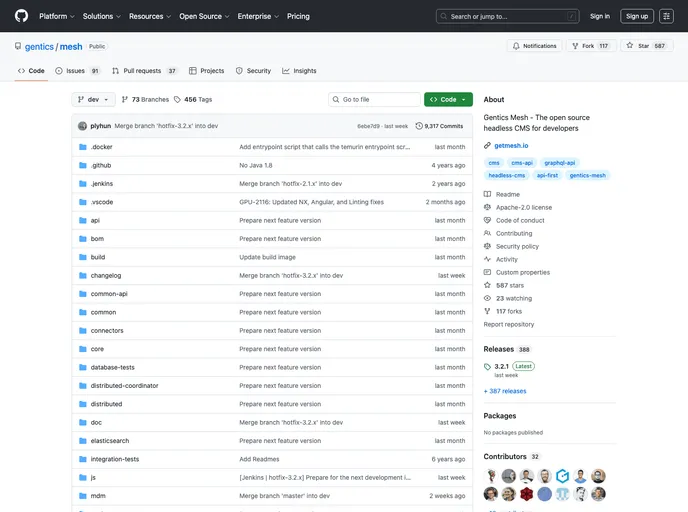Click the 3.2.1 release tag icon

point(488,366)
